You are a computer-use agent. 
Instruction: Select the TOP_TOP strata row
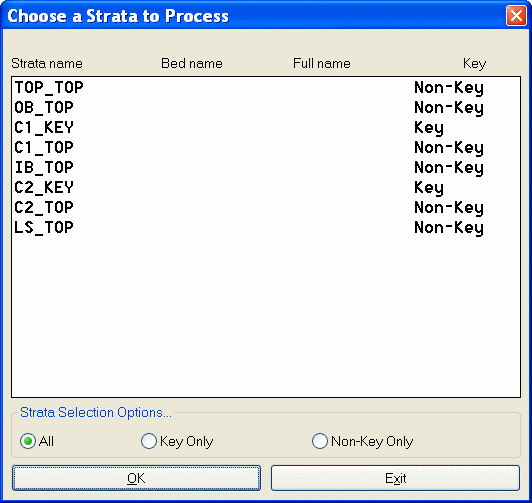pos(266,88)
